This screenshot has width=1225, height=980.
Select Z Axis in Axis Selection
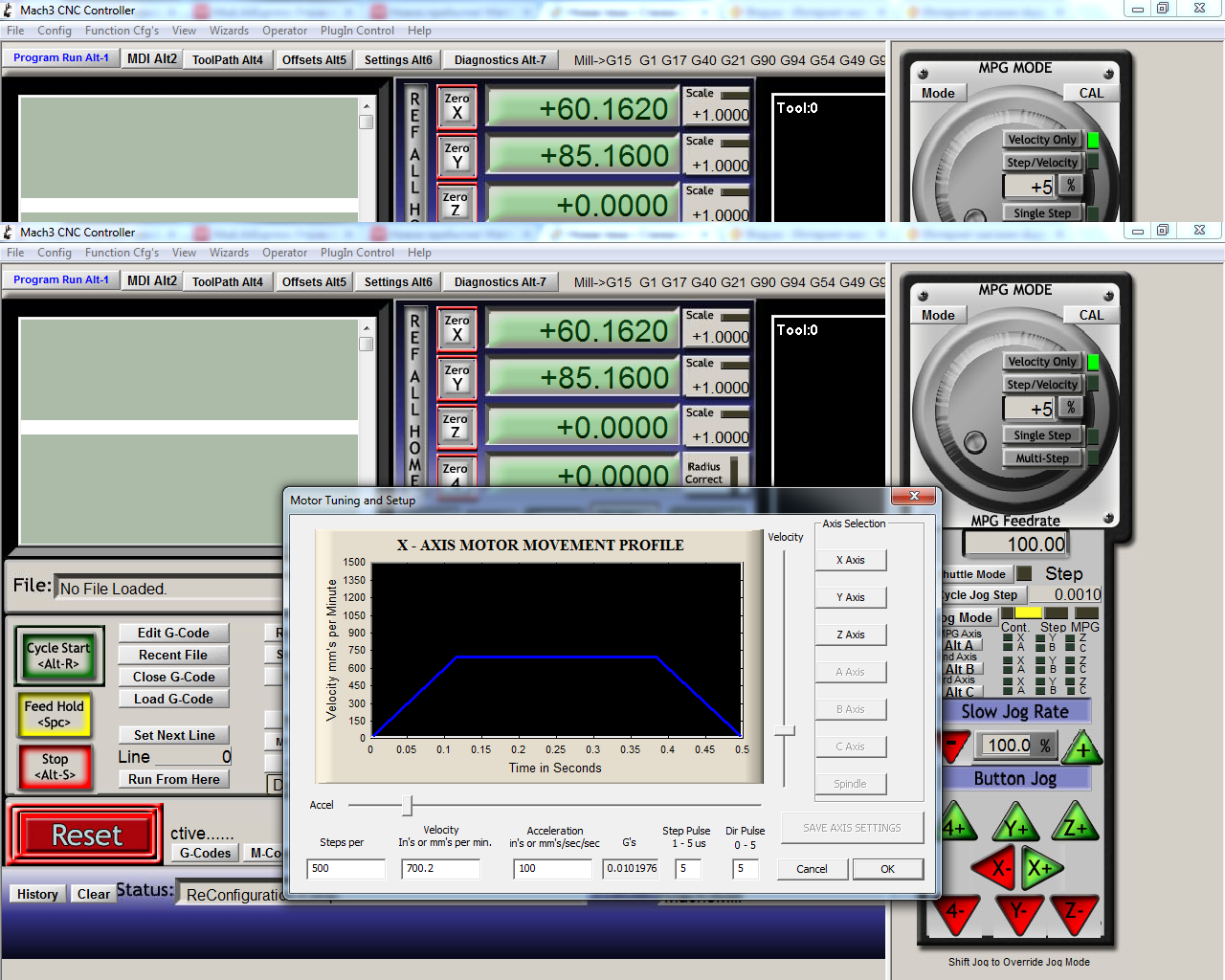click(x=850, y=635)
